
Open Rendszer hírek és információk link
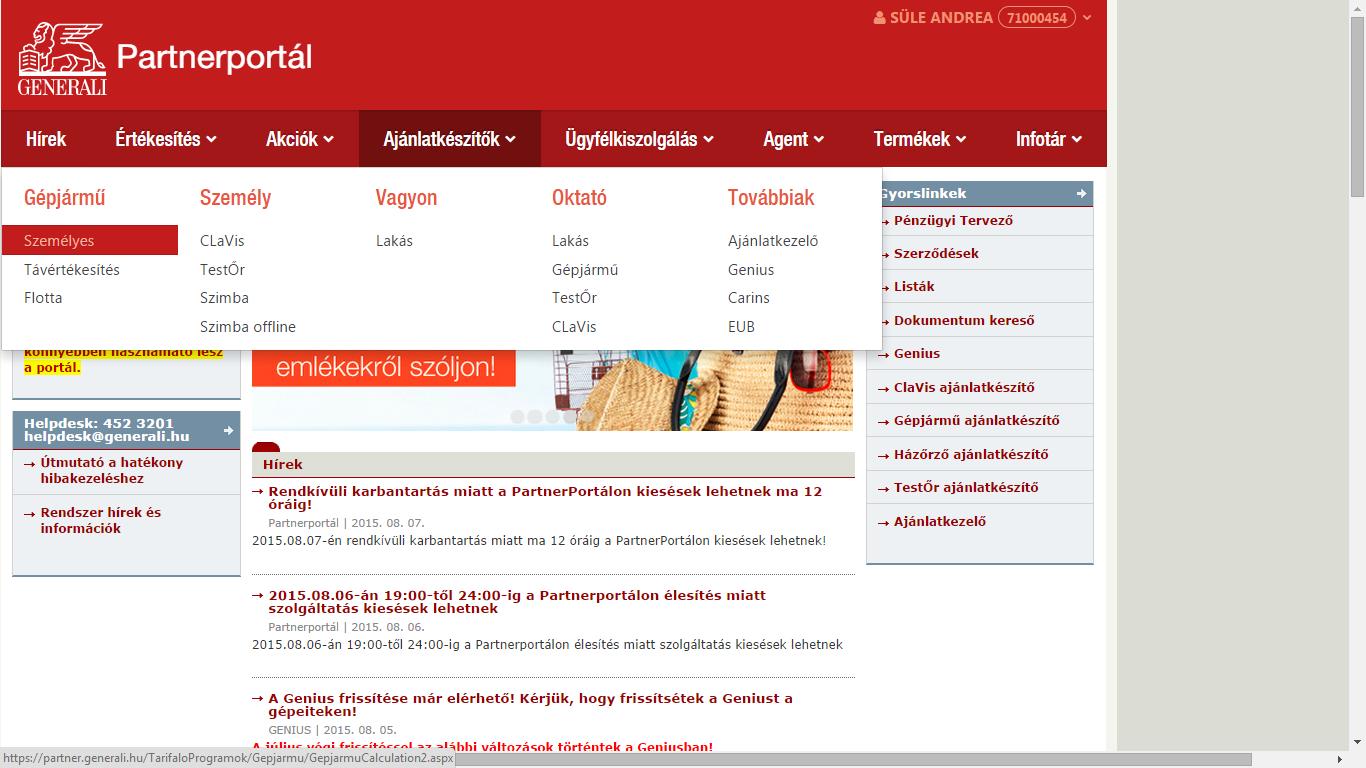(101, 521)
